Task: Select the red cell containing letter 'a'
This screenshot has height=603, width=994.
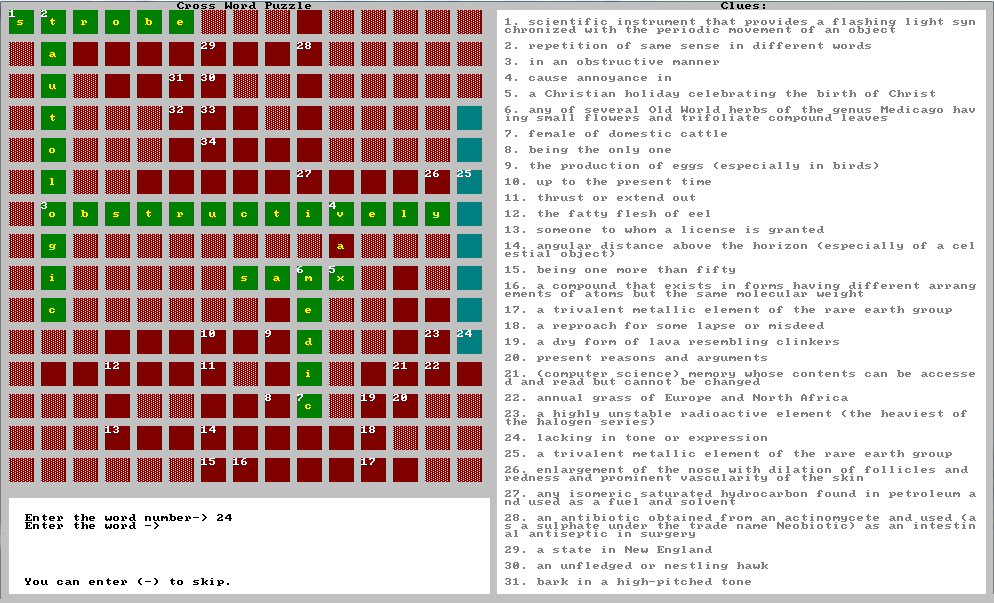Action: click(x=341, y=246)
